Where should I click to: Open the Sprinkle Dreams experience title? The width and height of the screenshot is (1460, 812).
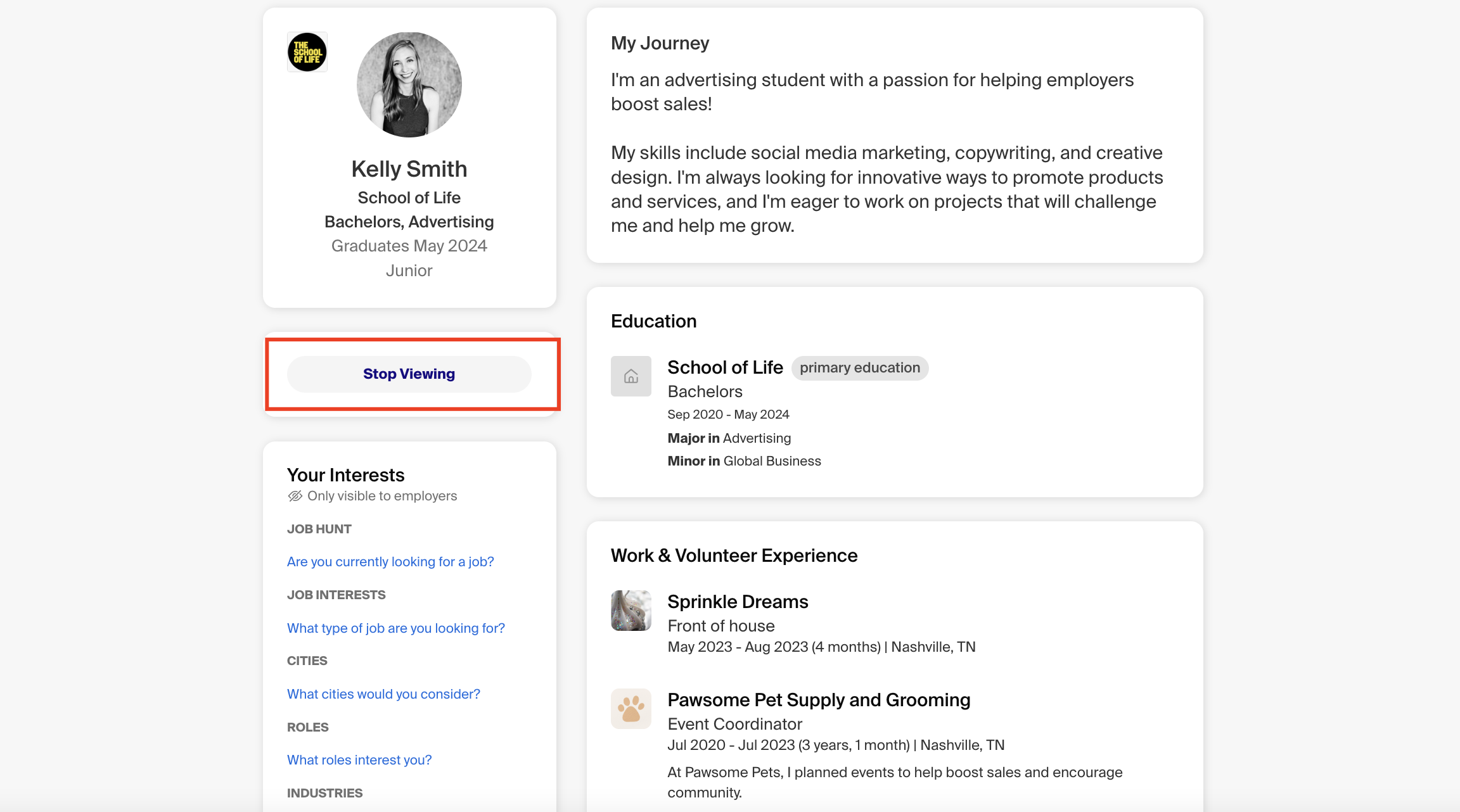738,602
